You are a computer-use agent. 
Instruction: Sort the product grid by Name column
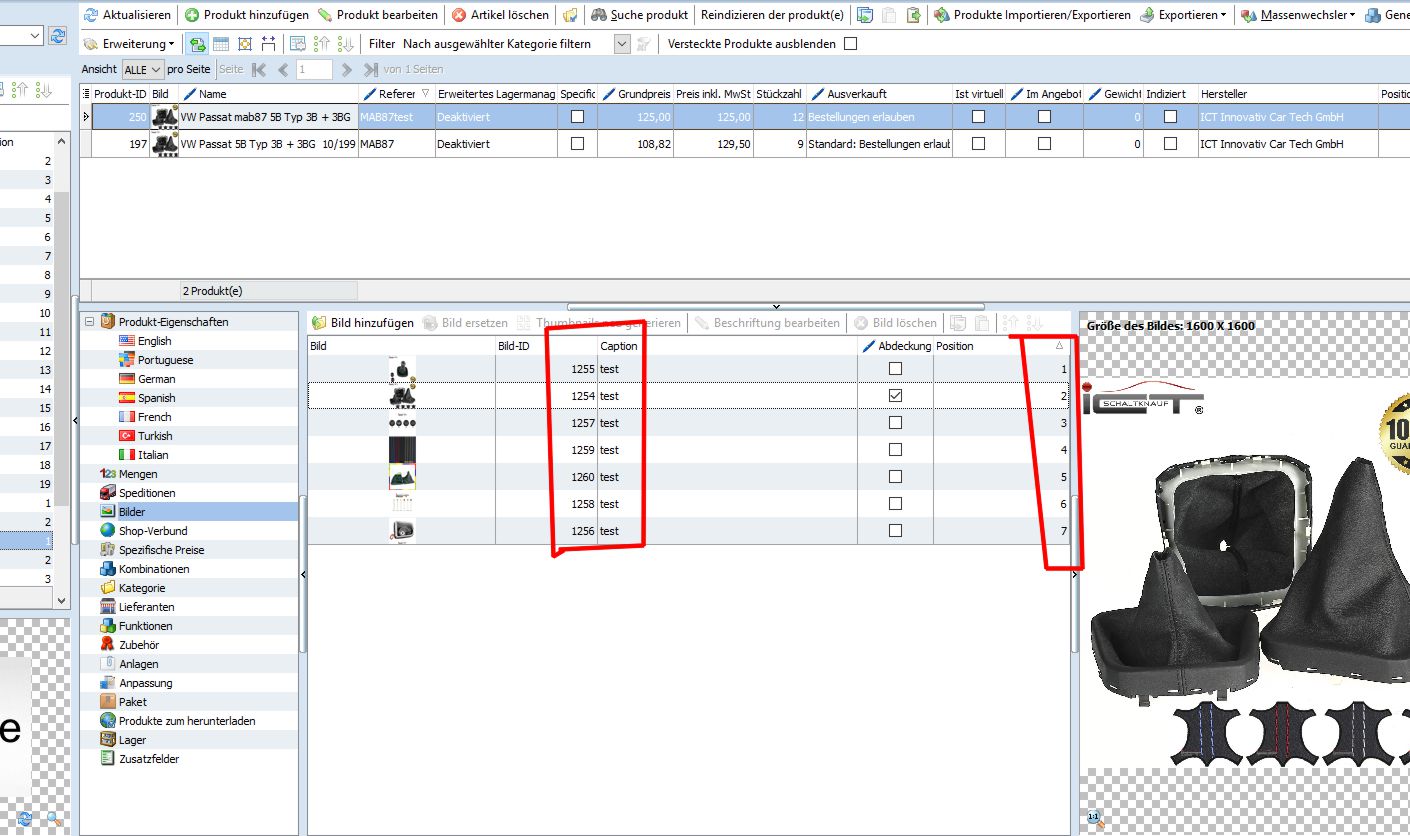(x=268, y=94)
